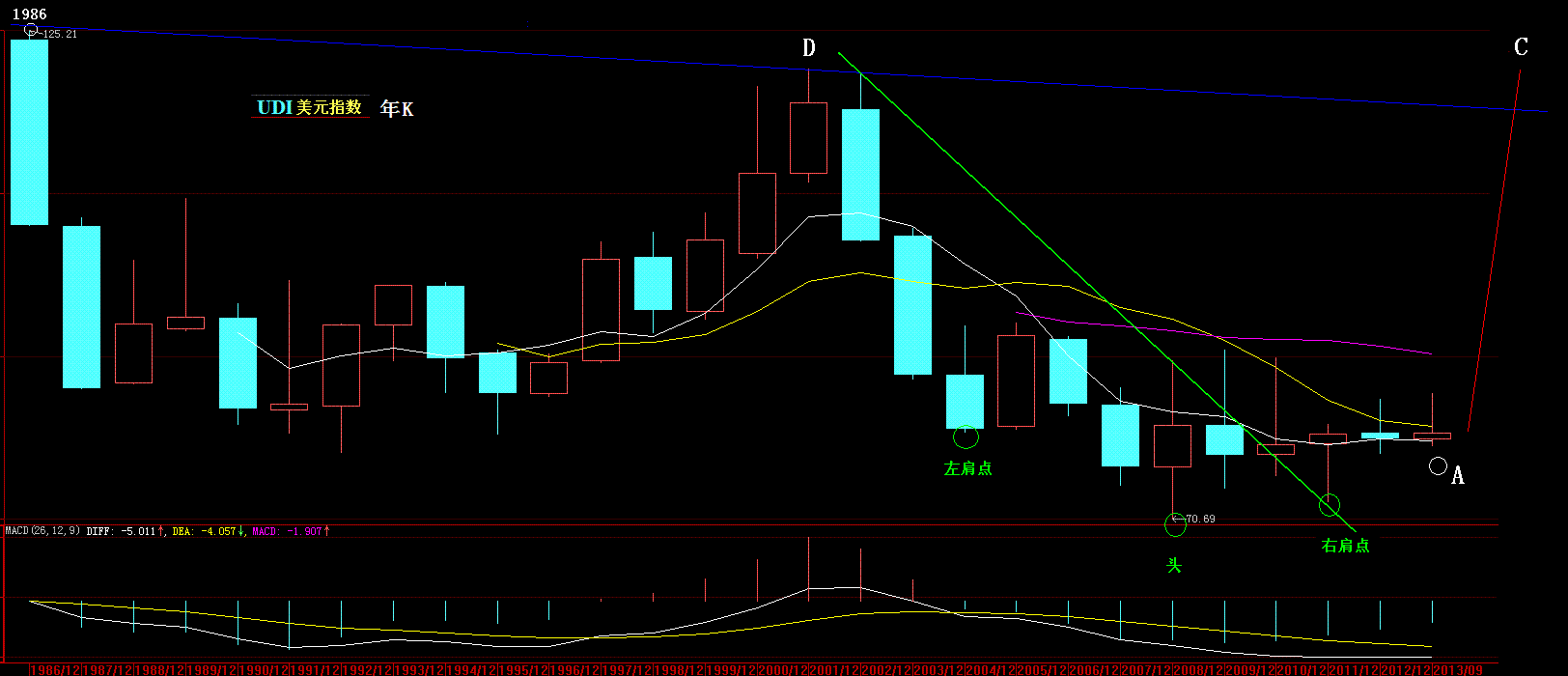Click the letter D annotation
1568x676 pixels.
click(x=809, y=47)
